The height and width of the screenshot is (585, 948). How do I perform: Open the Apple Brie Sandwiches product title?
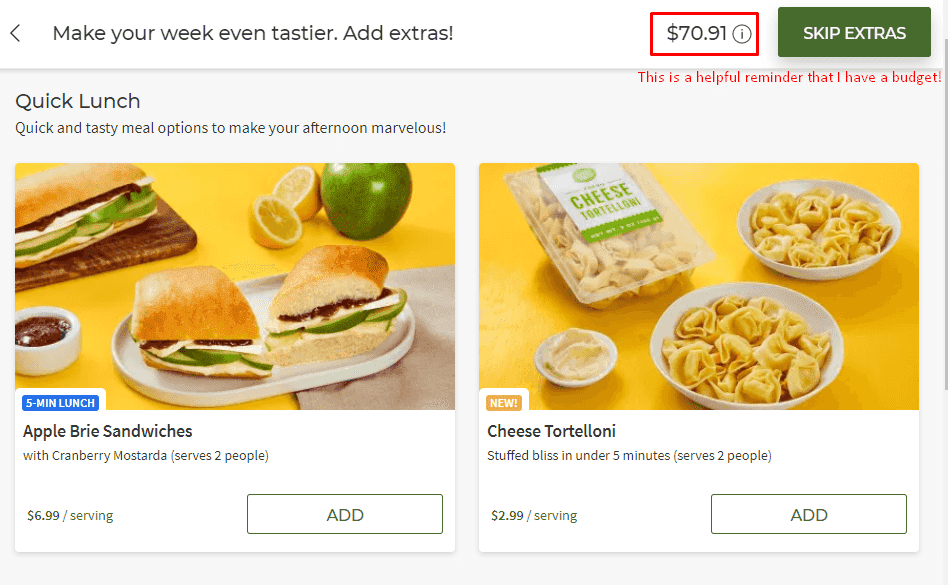click(108, 432)
